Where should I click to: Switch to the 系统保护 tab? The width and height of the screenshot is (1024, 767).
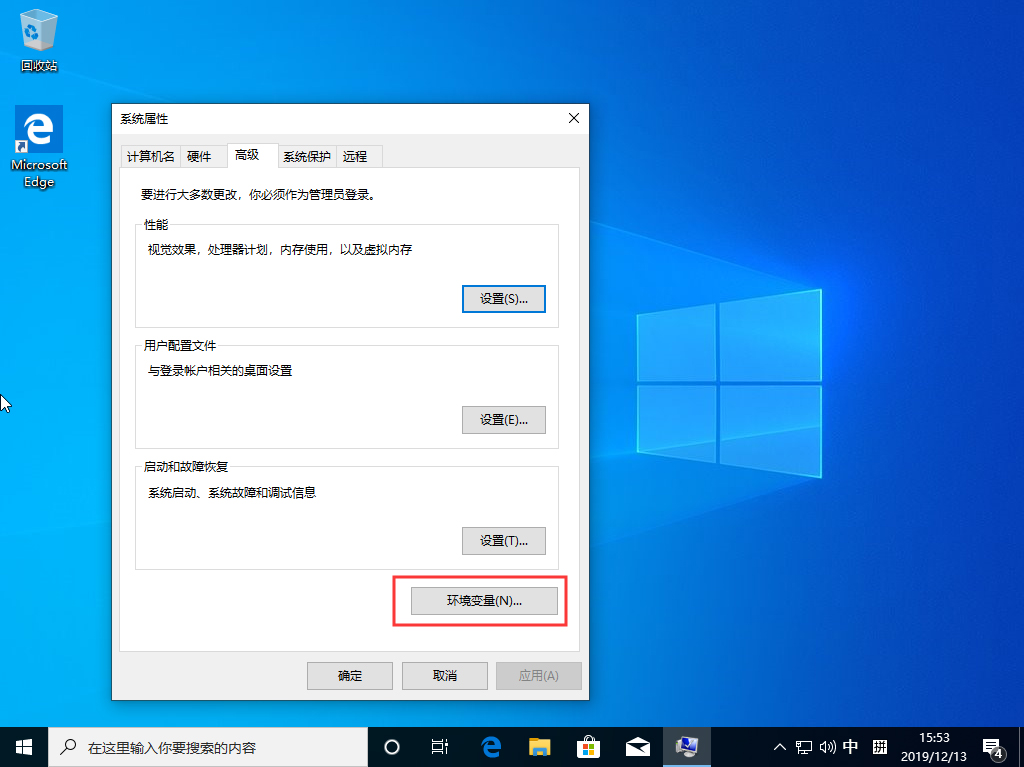pos(307,156)
